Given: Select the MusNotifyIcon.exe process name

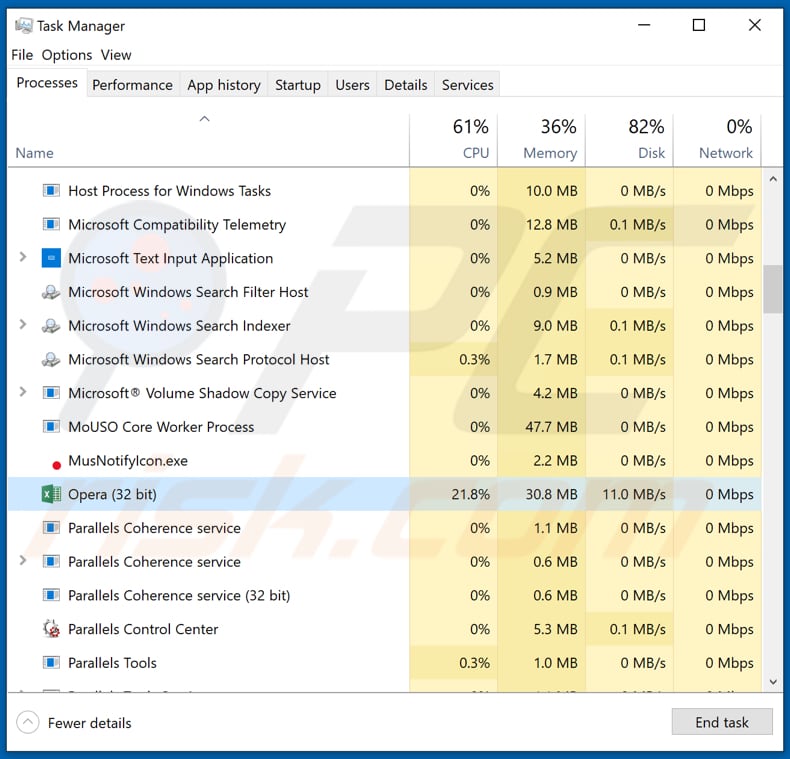Looking at the screenshot, I should coord(128,461).
